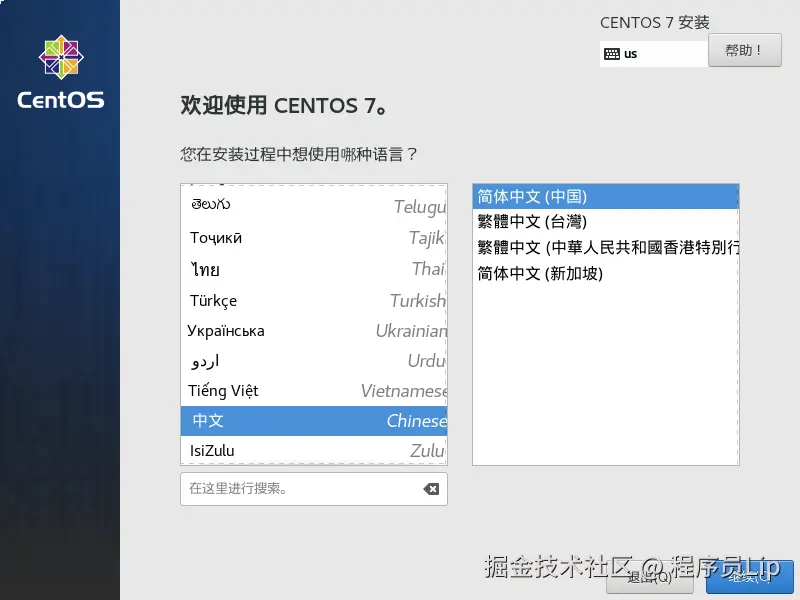Choose the 简体中文 (中国) locale
The width and height of the screenshot is (800, 600).
click(600, 196)
